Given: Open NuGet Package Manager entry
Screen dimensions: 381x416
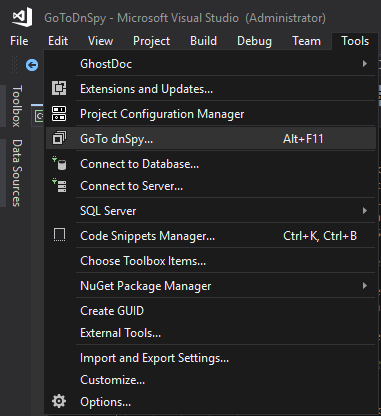Looking at the screenshot, I should (x=211, y=286).
